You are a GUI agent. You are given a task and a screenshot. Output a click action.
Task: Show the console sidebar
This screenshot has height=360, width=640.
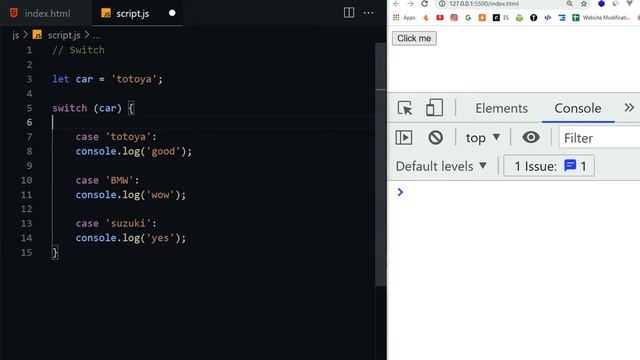pyautogui.click(x=404, y=138)
